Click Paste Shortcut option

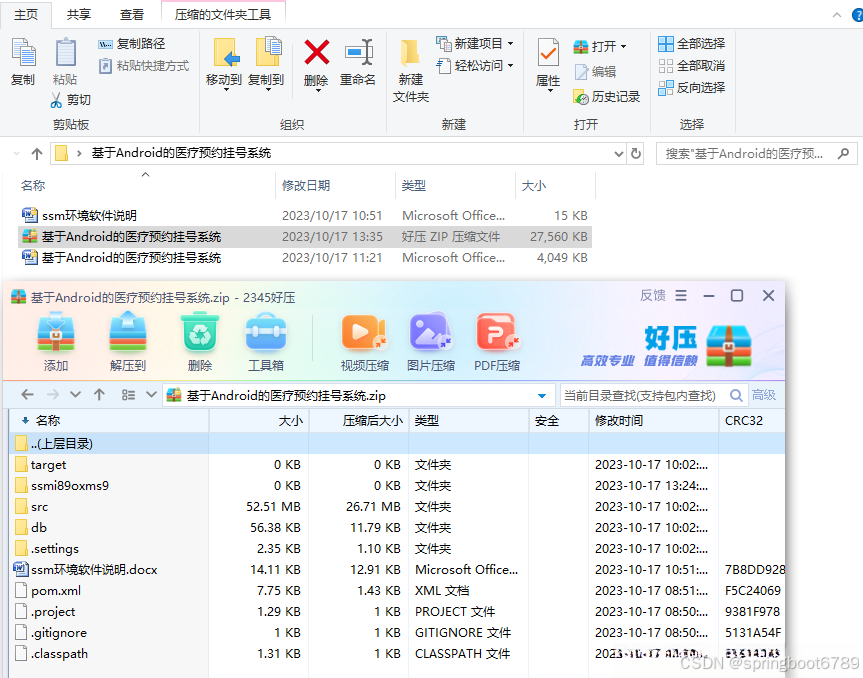point(144,66)
